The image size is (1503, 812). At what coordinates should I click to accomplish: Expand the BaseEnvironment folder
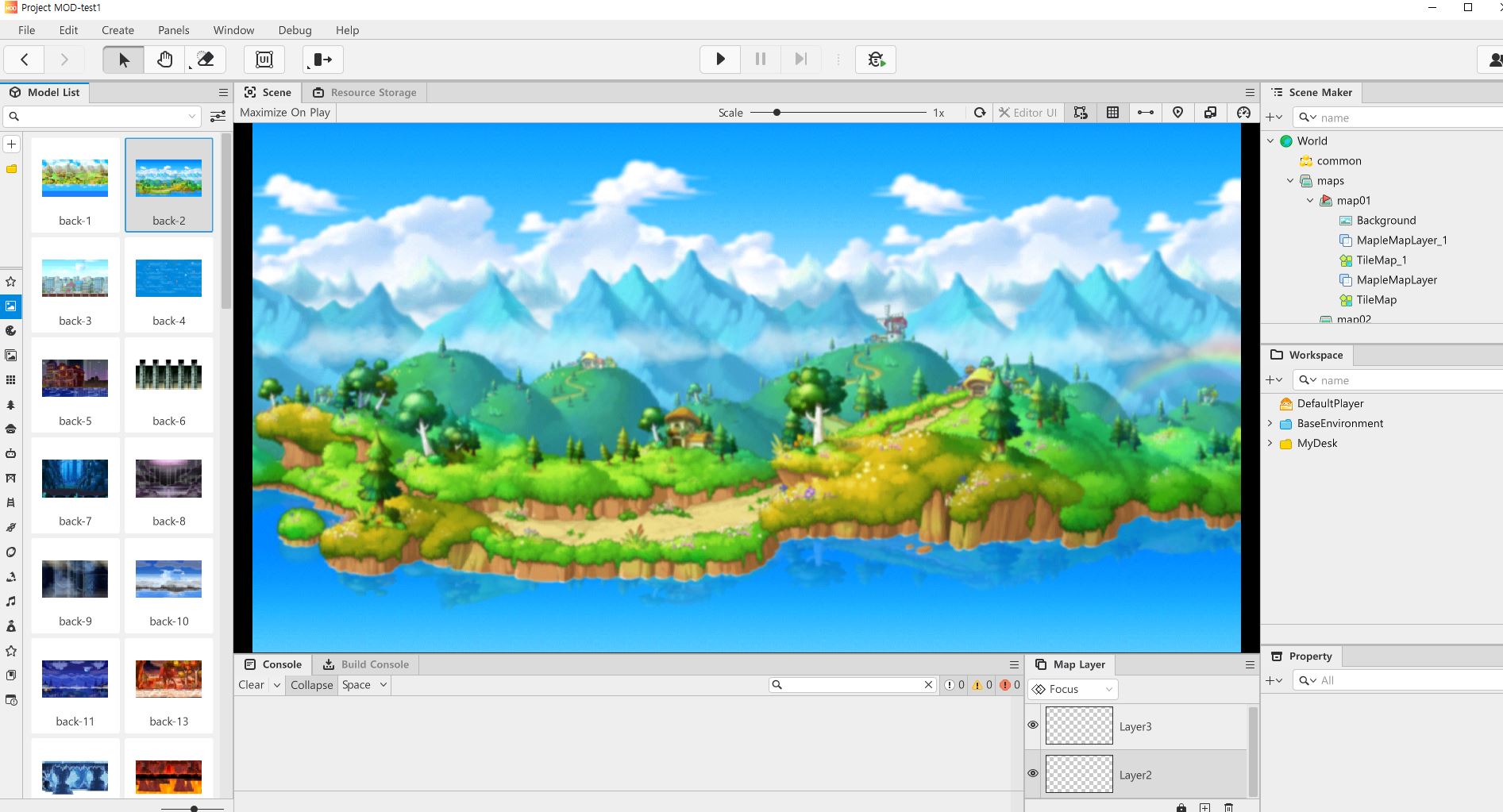point(1270,423)
